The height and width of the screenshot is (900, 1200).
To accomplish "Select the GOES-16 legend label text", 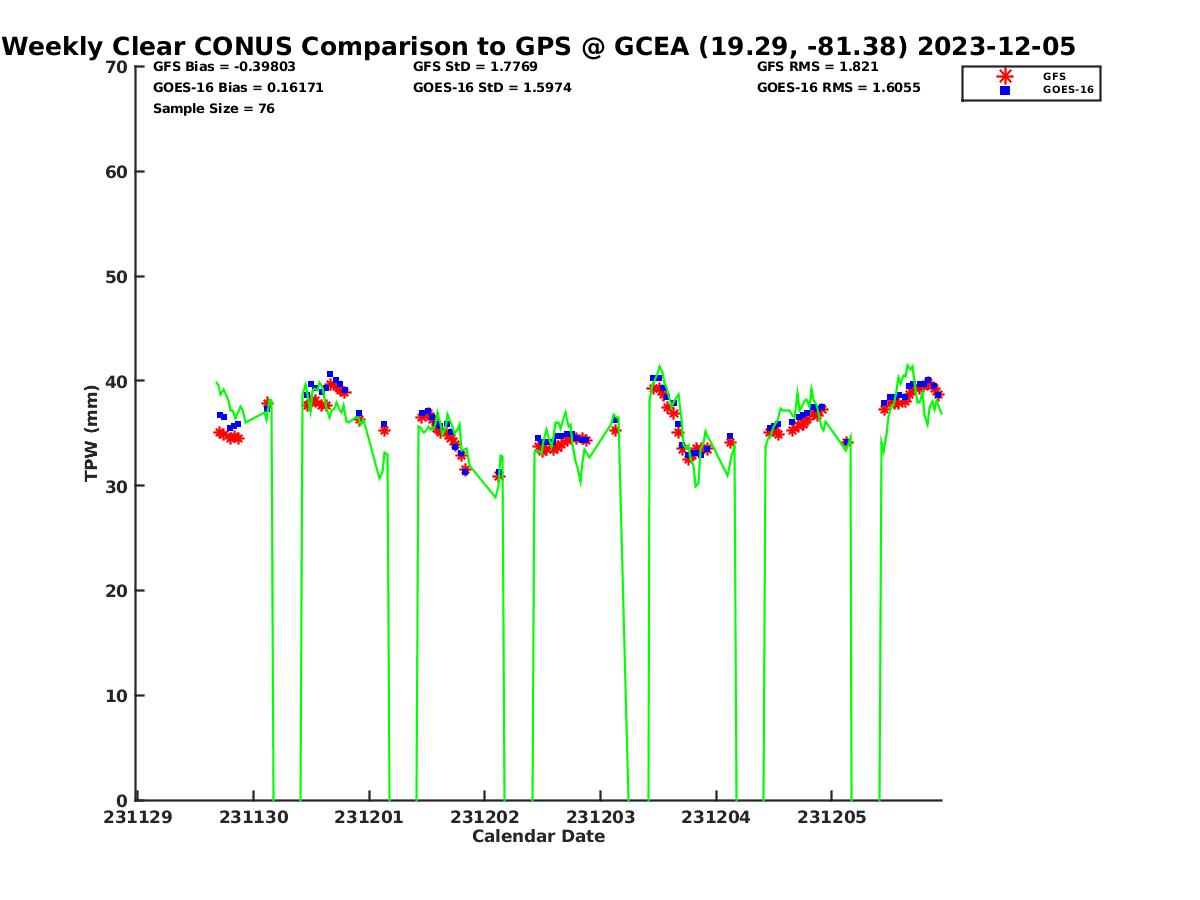I will tap(1068, 90).
